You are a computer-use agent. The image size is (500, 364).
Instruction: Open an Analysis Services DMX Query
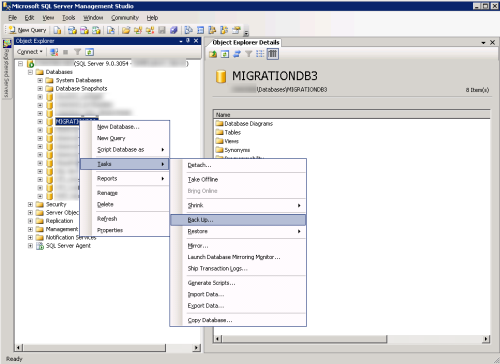[x=84, y=30]
